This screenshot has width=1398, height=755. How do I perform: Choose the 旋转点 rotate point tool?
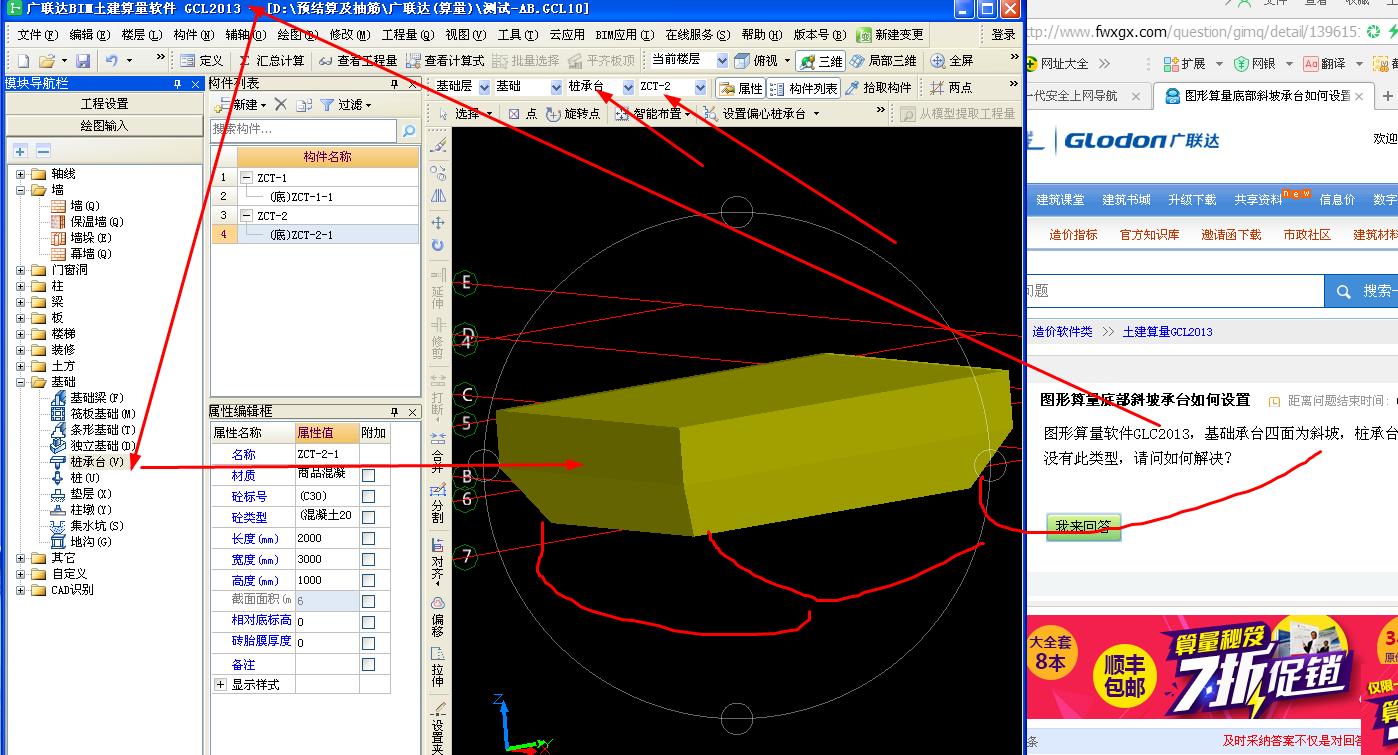(x=573, y=114)
